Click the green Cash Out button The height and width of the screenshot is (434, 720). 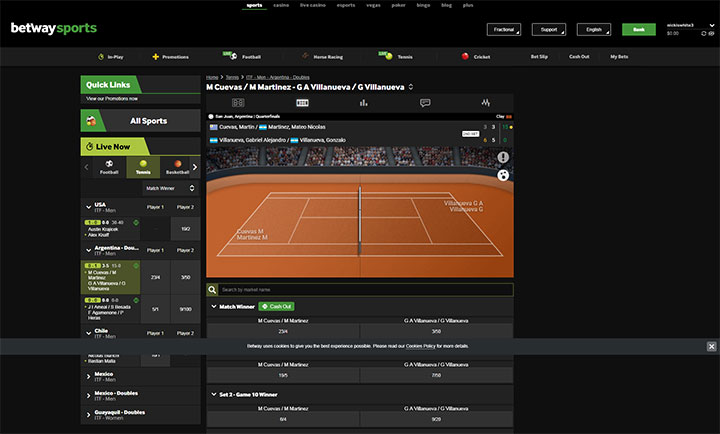point(276,306)
